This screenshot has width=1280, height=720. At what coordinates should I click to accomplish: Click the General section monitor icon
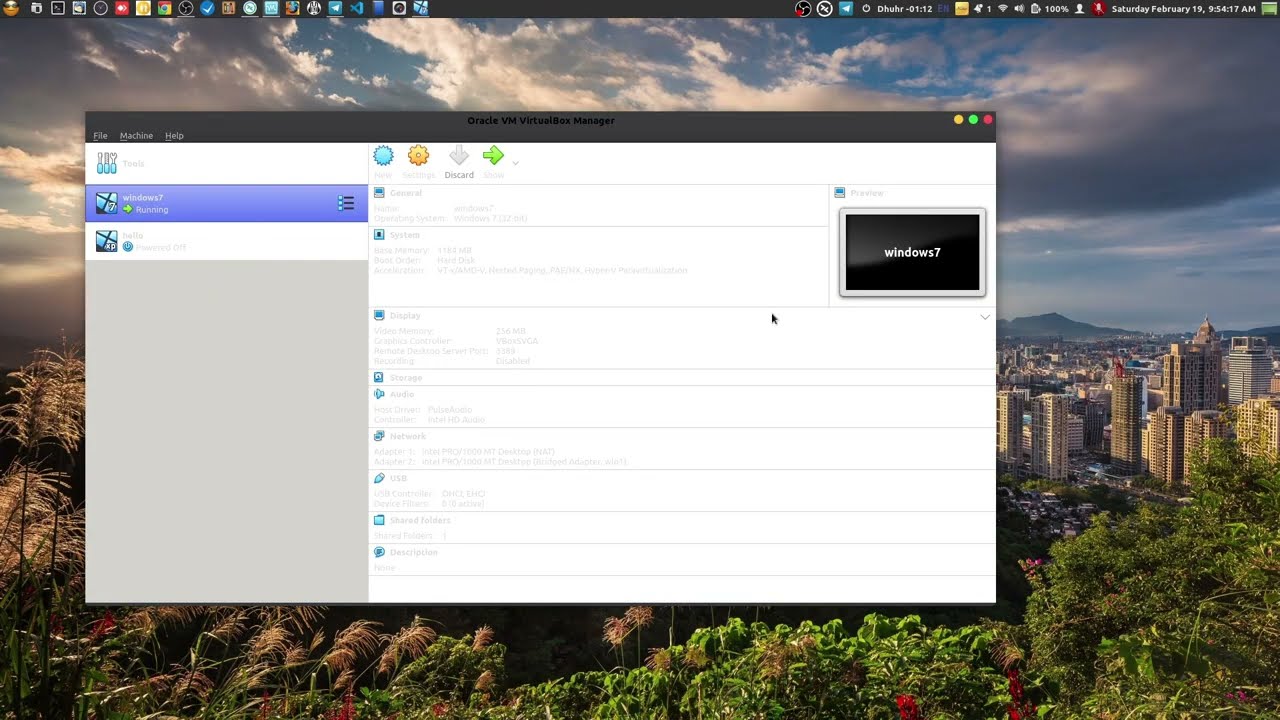point(379,192)
